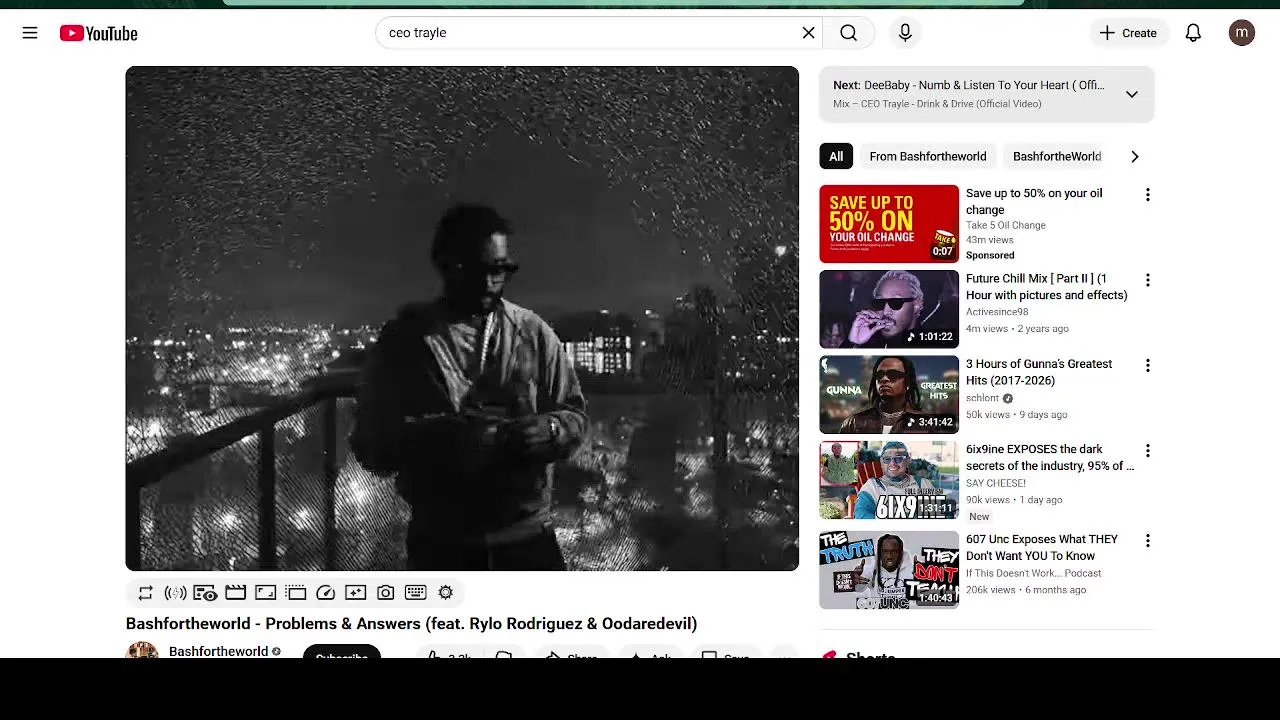Screen dimensions: 1280x720
Task: Toggle the volume boost icon below player
Action: pyautogui.click(x=175, y=593)
